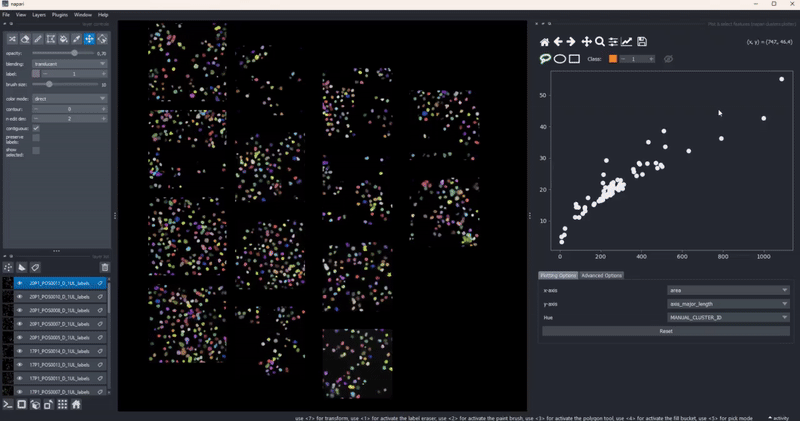Image resolution: width=800 pixels, height=421 pixels.
Task: Select the transform layer tool
Action: coord(102,39)
